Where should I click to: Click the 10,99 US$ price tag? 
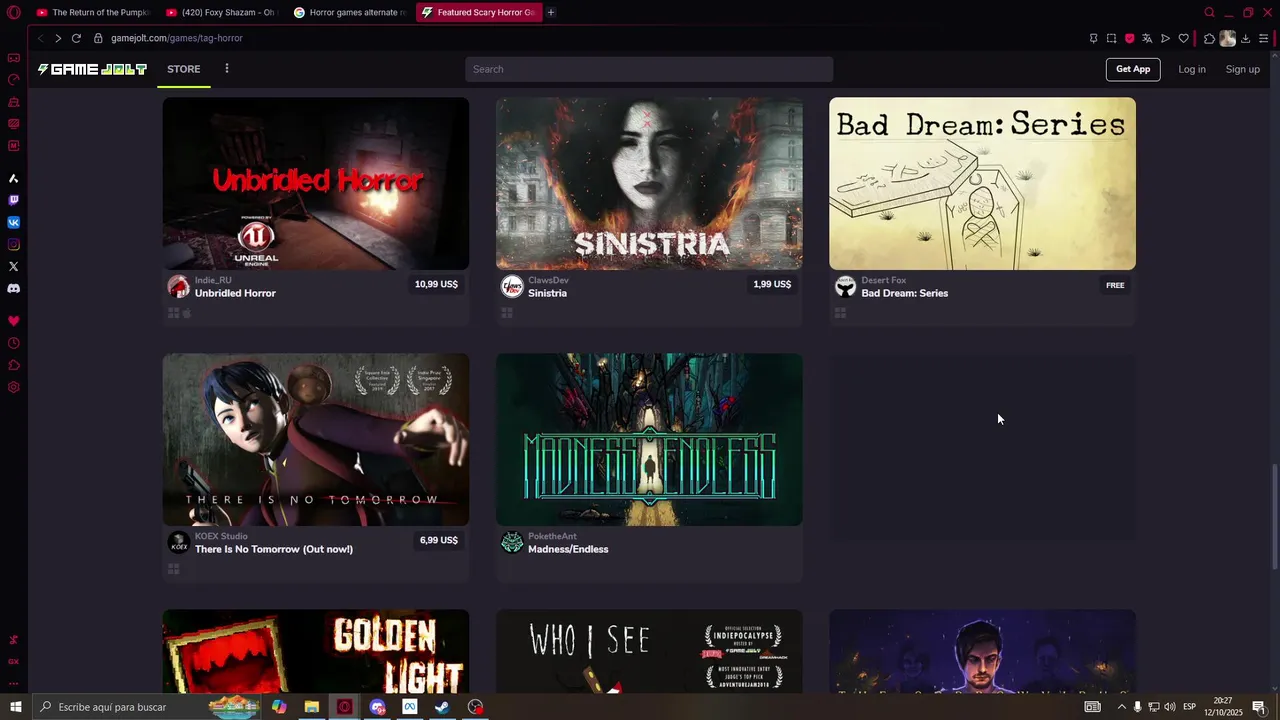point(436,284)
